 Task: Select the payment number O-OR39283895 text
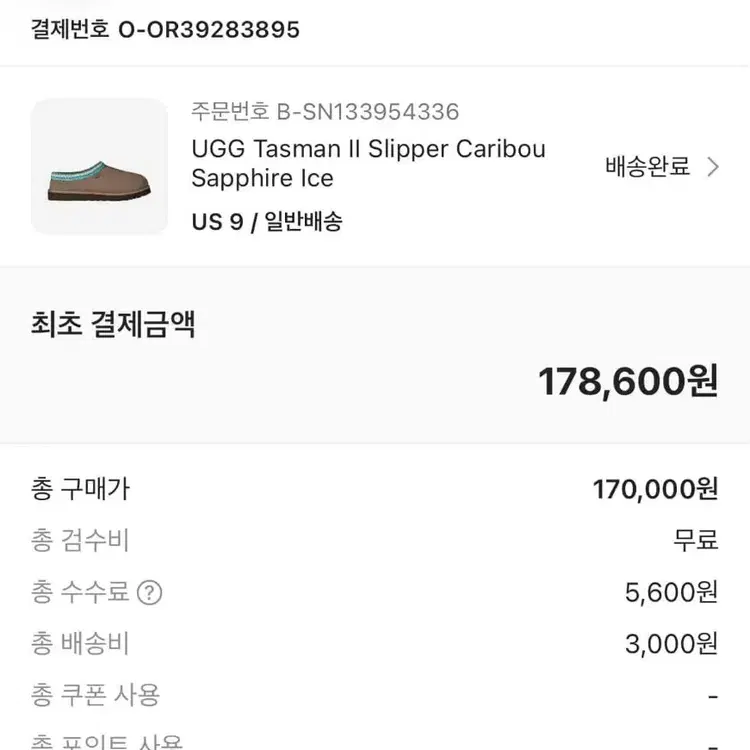(165, 29)
